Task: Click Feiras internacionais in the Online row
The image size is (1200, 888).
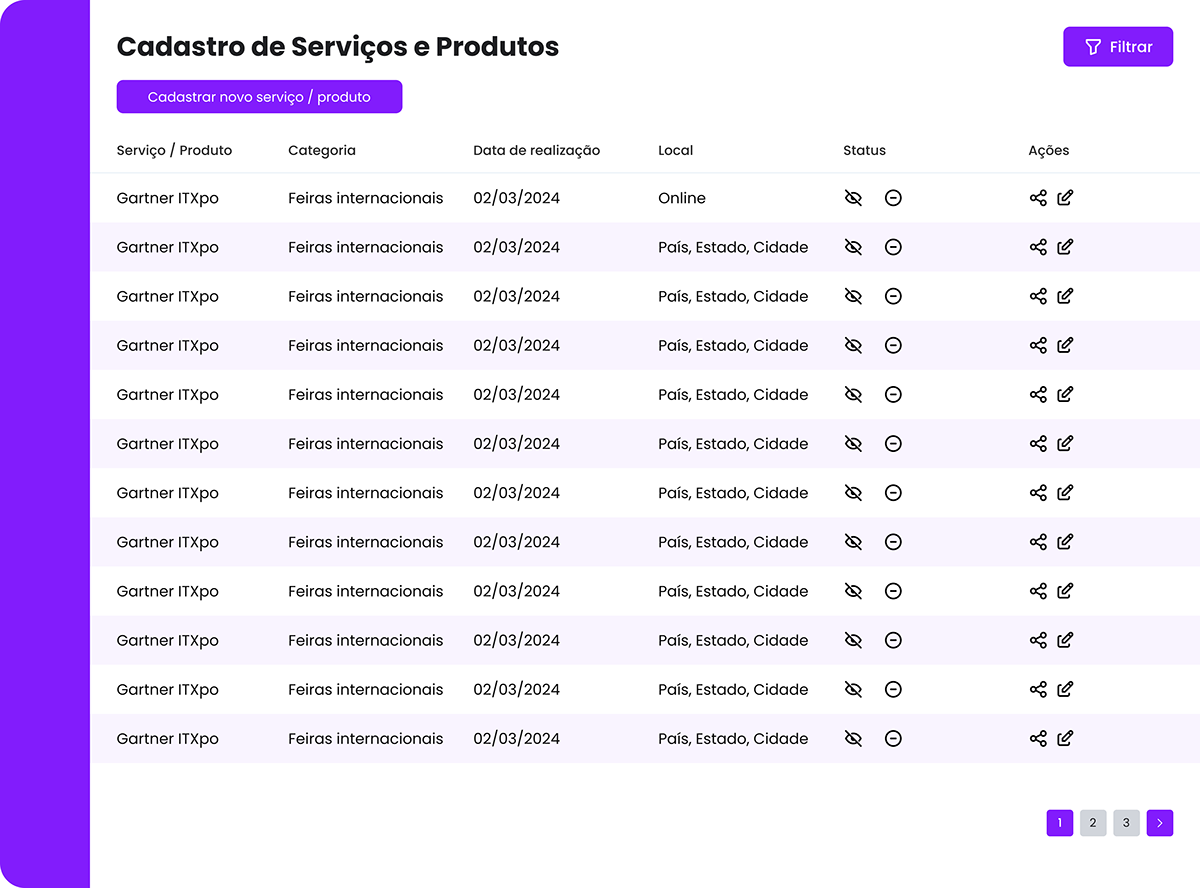Action: tap(366, 198)
